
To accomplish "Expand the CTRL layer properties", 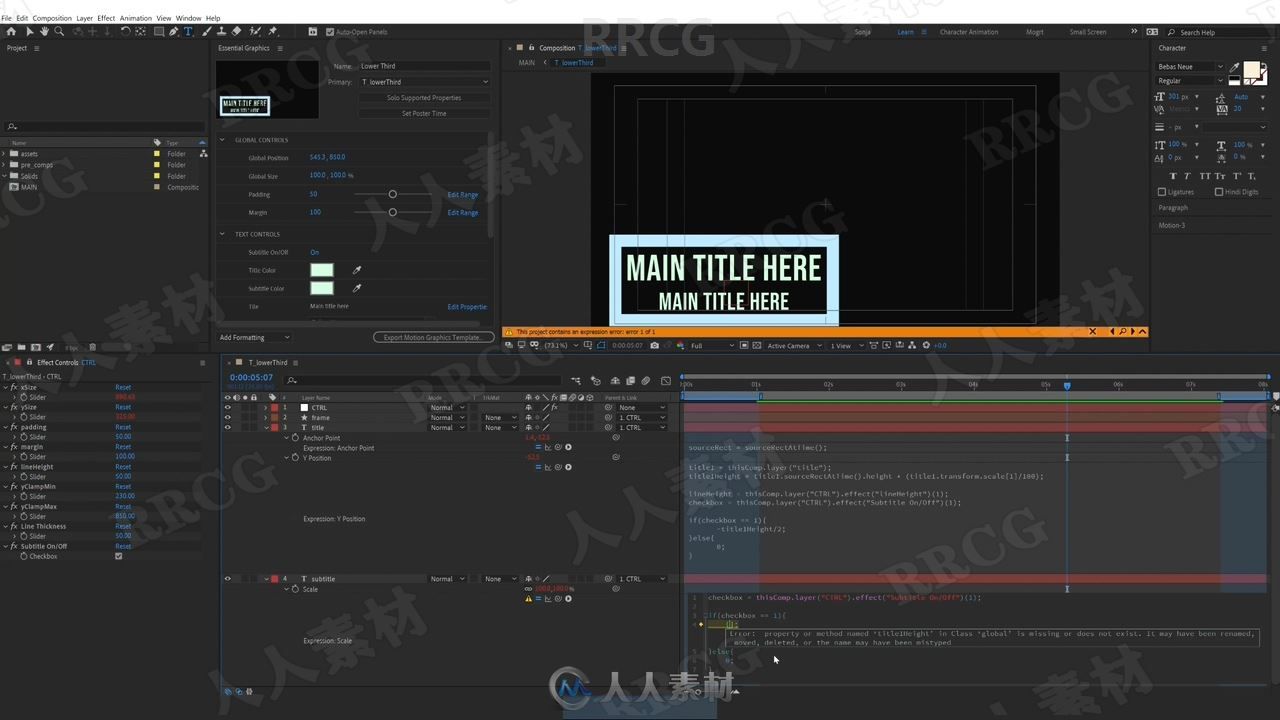I will [x=265, y=407].
